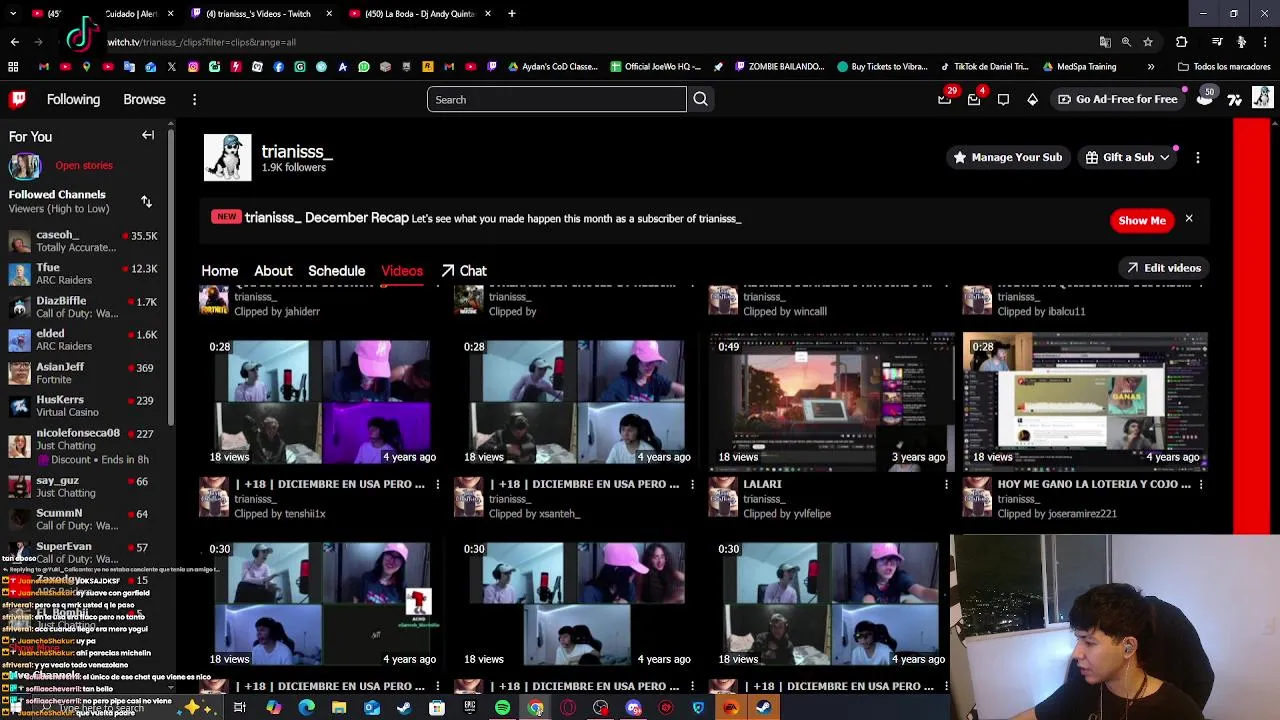Click the search magnifier button
1280x720 pixels.
(x=700, y=99)
